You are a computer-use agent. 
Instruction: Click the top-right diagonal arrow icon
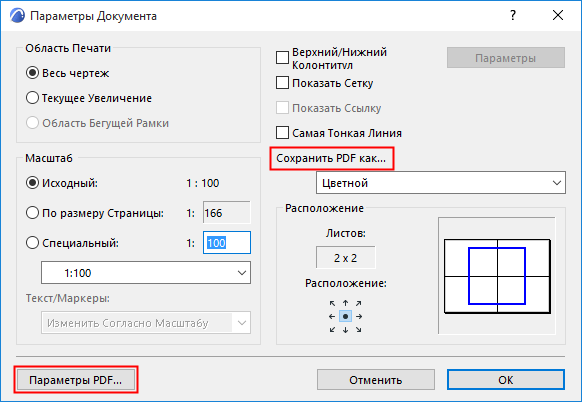pos(359,303)
